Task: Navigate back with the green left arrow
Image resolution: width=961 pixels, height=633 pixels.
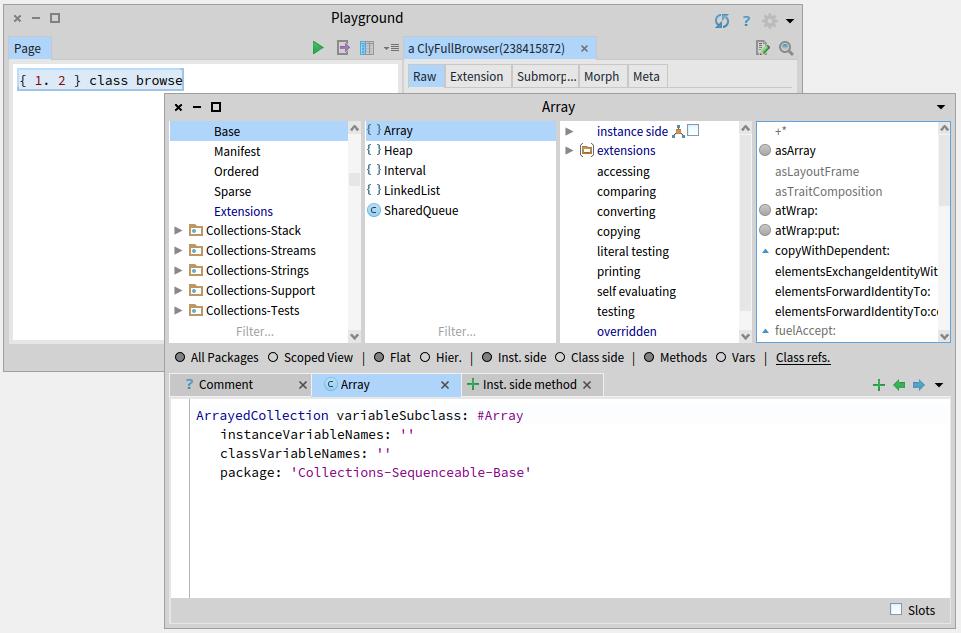Action: (x=899, y=385)
